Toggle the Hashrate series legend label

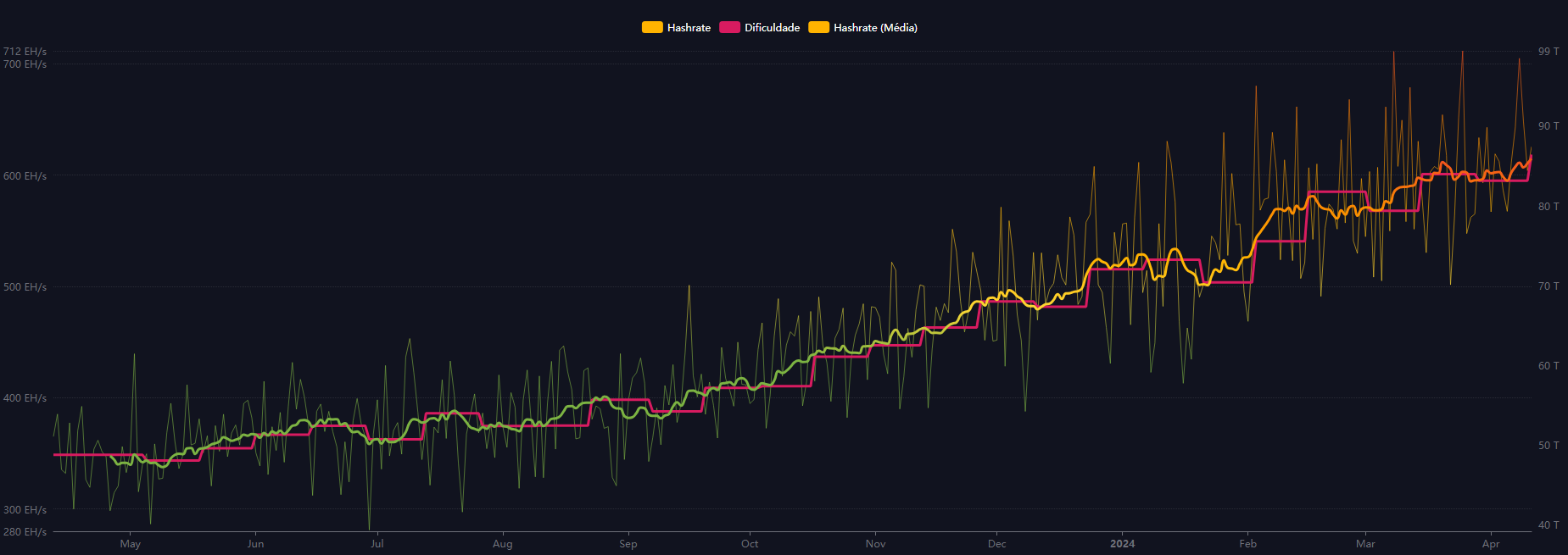689,28
